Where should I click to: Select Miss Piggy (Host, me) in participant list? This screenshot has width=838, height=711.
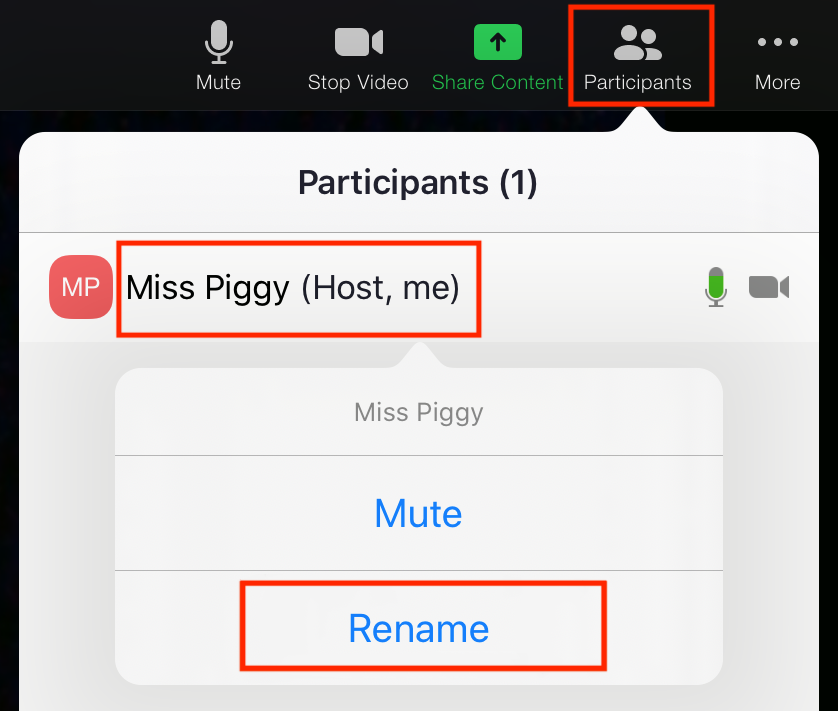point(293,288)
